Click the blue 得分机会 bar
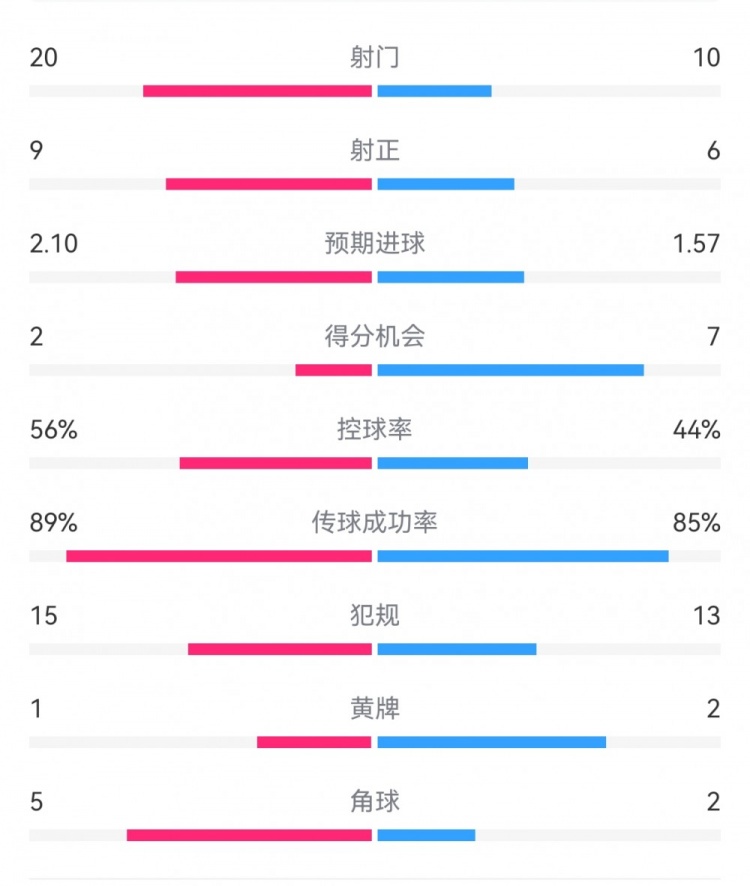 pyautogui.click(x=510, y=370)
